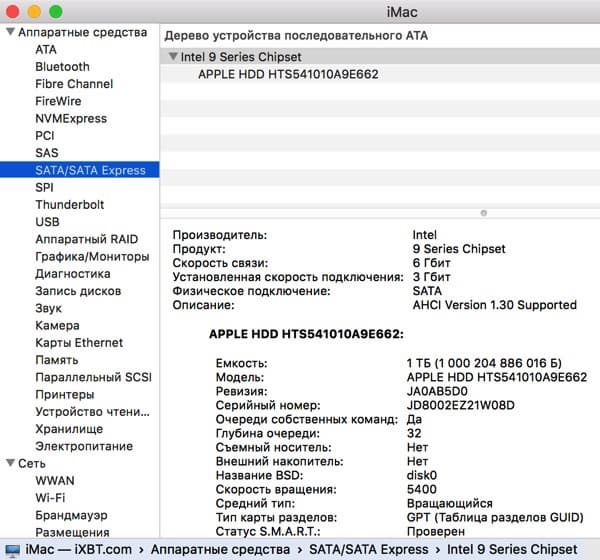Click the queue depth value 32
Viewport: 600px width, 560px height.
[x=414, y=433]
